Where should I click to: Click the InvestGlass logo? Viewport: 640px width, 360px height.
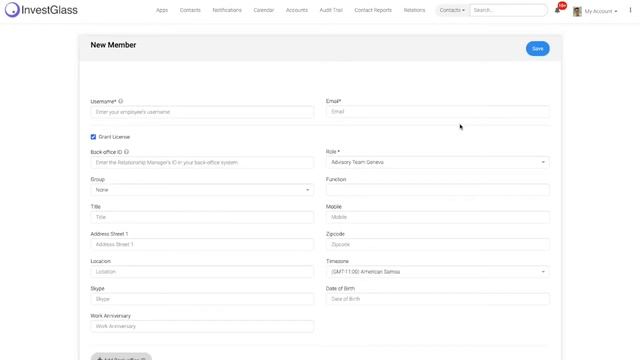point(41,10)
